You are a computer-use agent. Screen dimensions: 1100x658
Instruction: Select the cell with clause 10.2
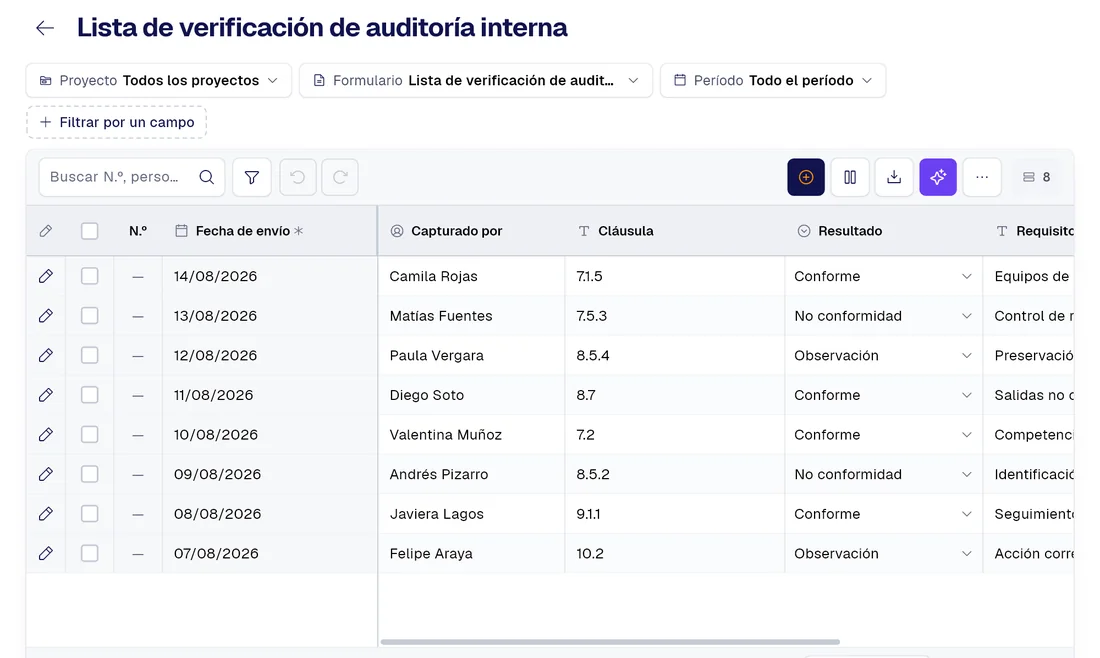(x=674, y=553)
